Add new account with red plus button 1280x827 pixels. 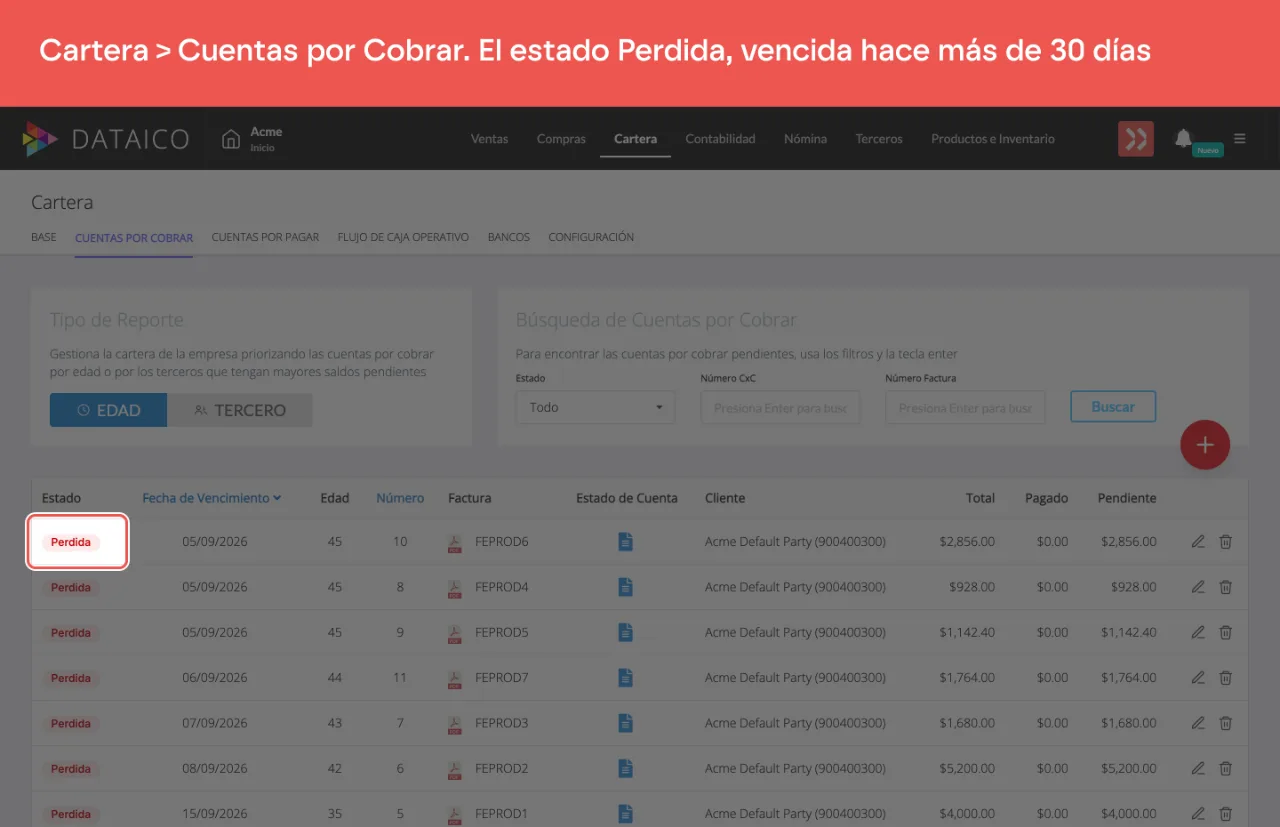pyautogui.click(x=1205, y=445)
